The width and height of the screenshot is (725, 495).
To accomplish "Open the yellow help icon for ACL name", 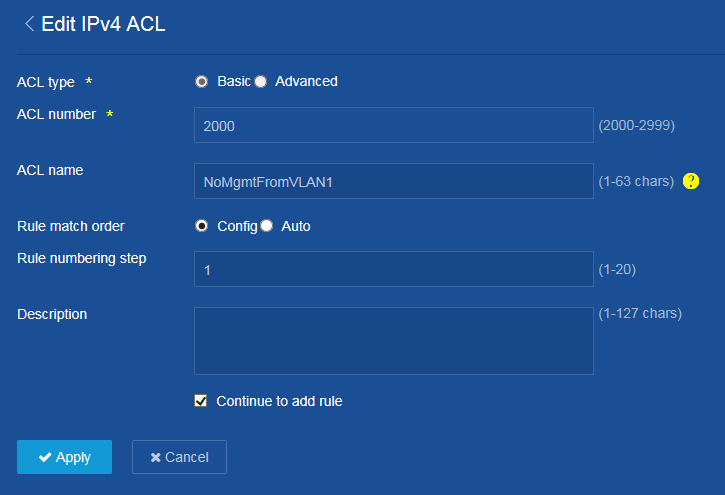I will (691, 181).
